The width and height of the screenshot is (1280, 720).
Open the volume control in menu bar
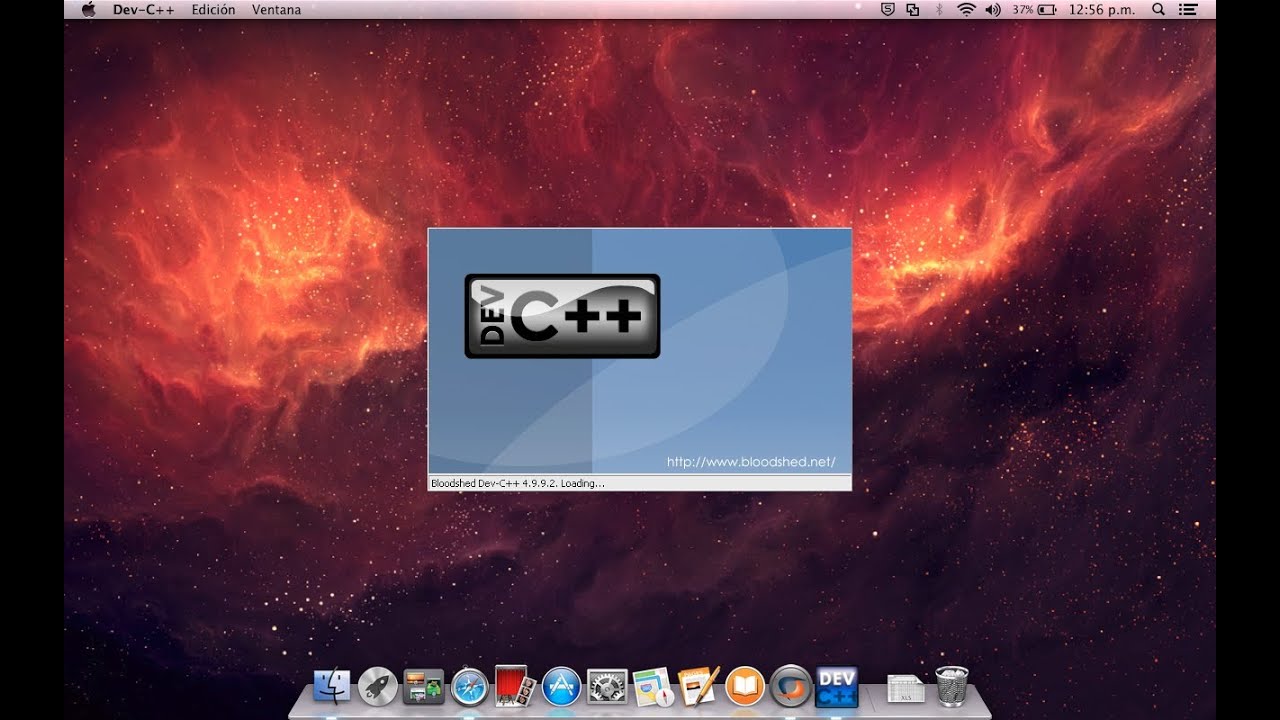click(992, 9)
